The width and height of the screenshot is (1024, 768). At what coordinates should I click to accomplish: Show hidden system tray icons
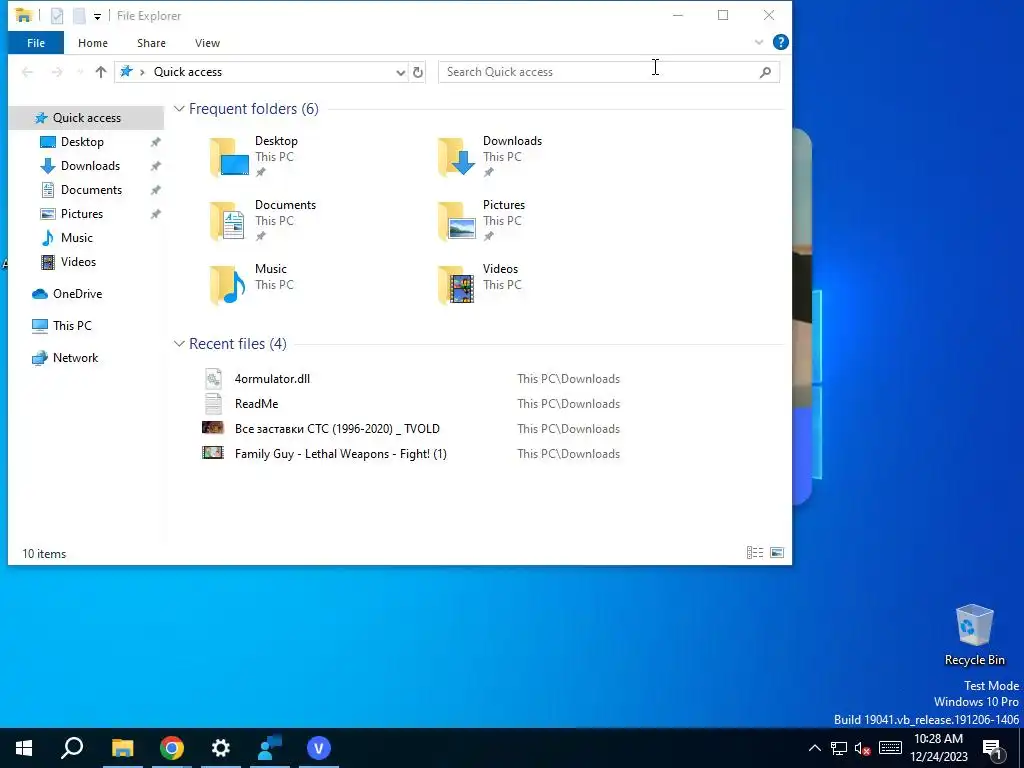click(x=814, y=748)
